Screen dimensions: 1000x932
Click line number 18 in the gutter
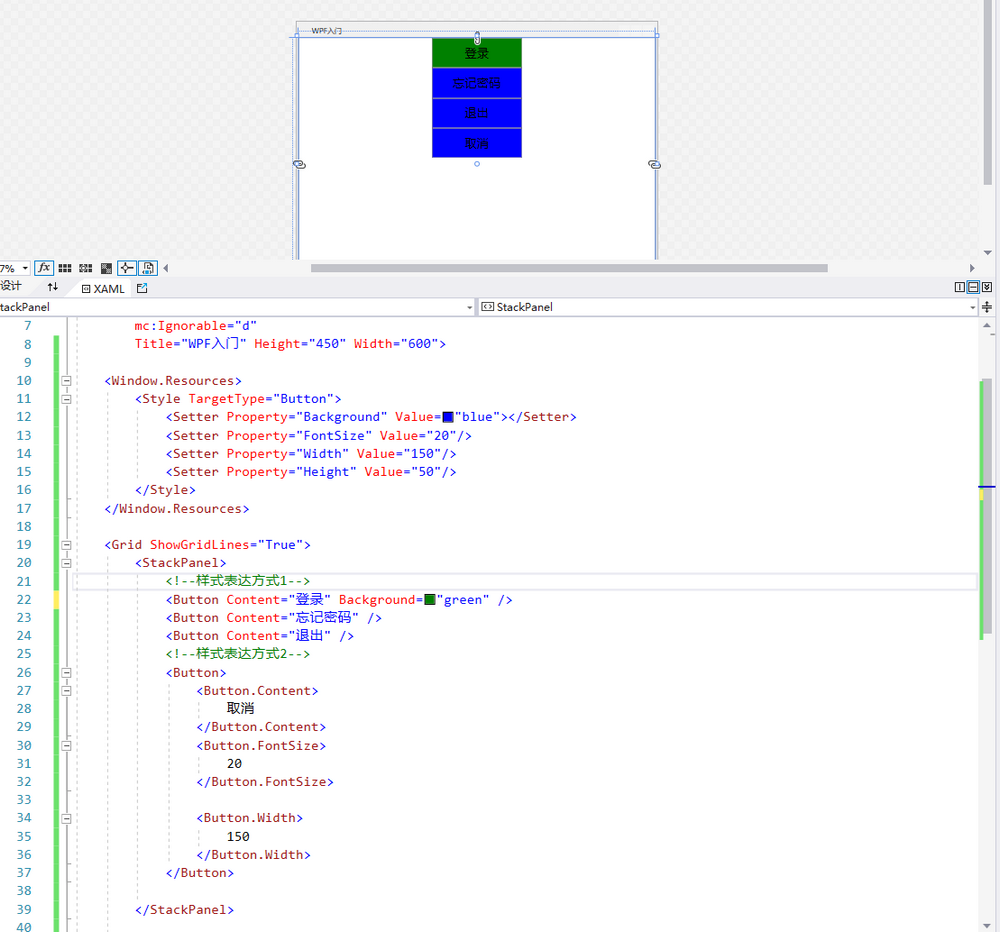coord(24,527)
